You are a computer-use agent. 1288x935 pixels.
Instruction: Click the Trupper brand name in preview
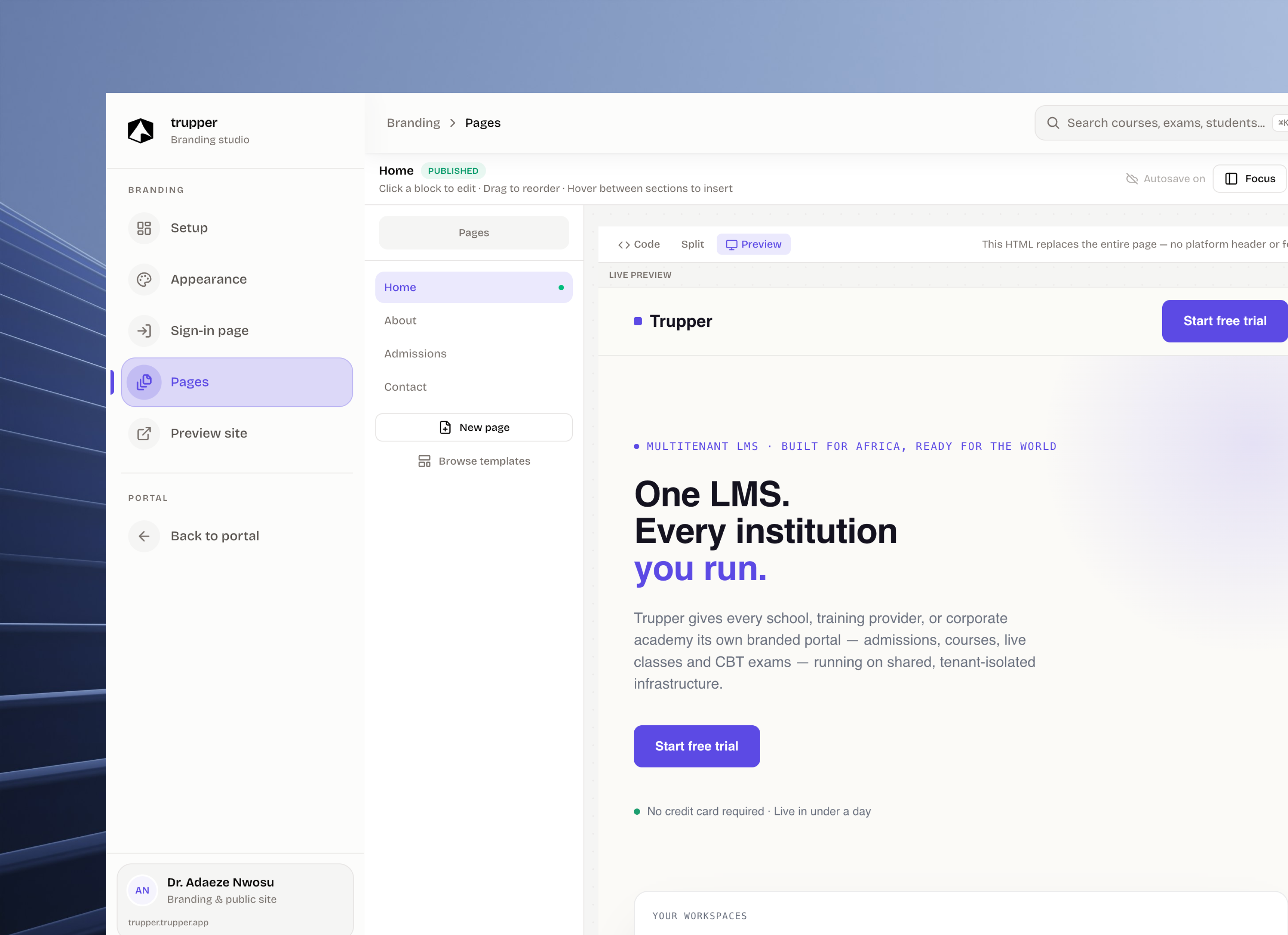tap(680, 321)
